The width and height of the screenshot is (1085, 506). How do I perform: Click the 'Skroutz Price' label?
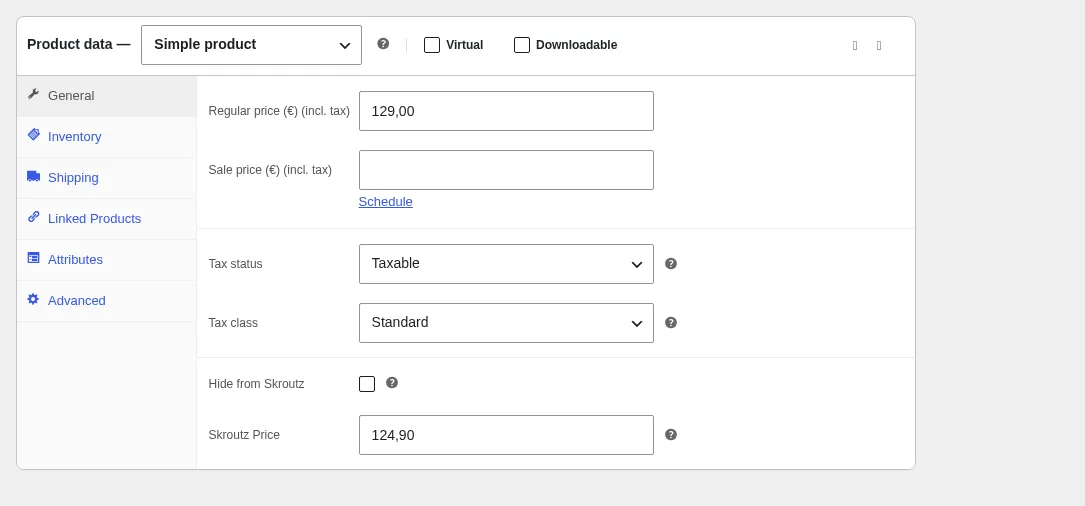244,435
